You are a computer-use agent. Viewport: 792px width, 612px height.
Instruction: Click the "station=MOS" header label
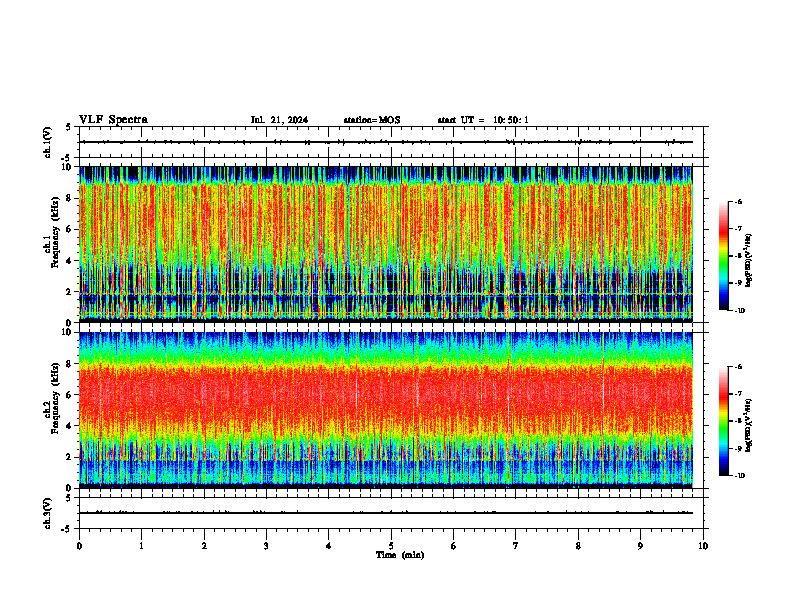tap(372, 120)
